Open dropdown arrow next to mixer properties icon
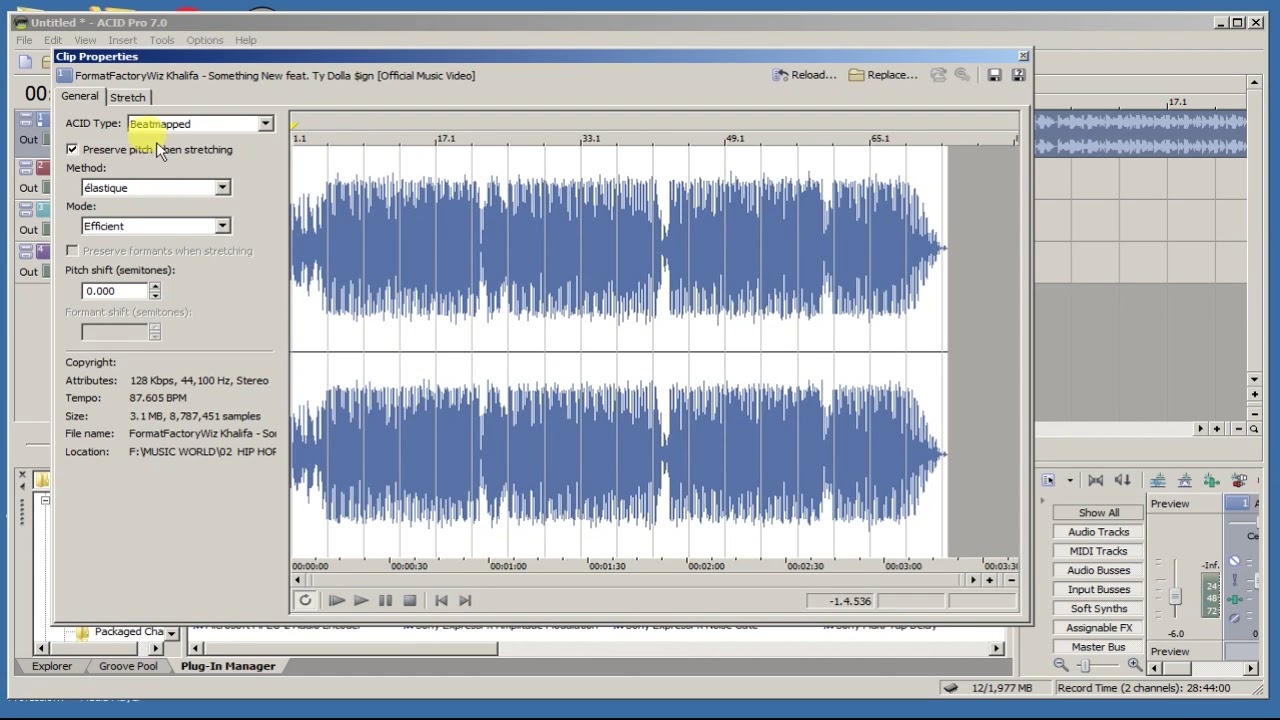Image resolution: width=1280 pixels, height=720 pixels. 1069,481
